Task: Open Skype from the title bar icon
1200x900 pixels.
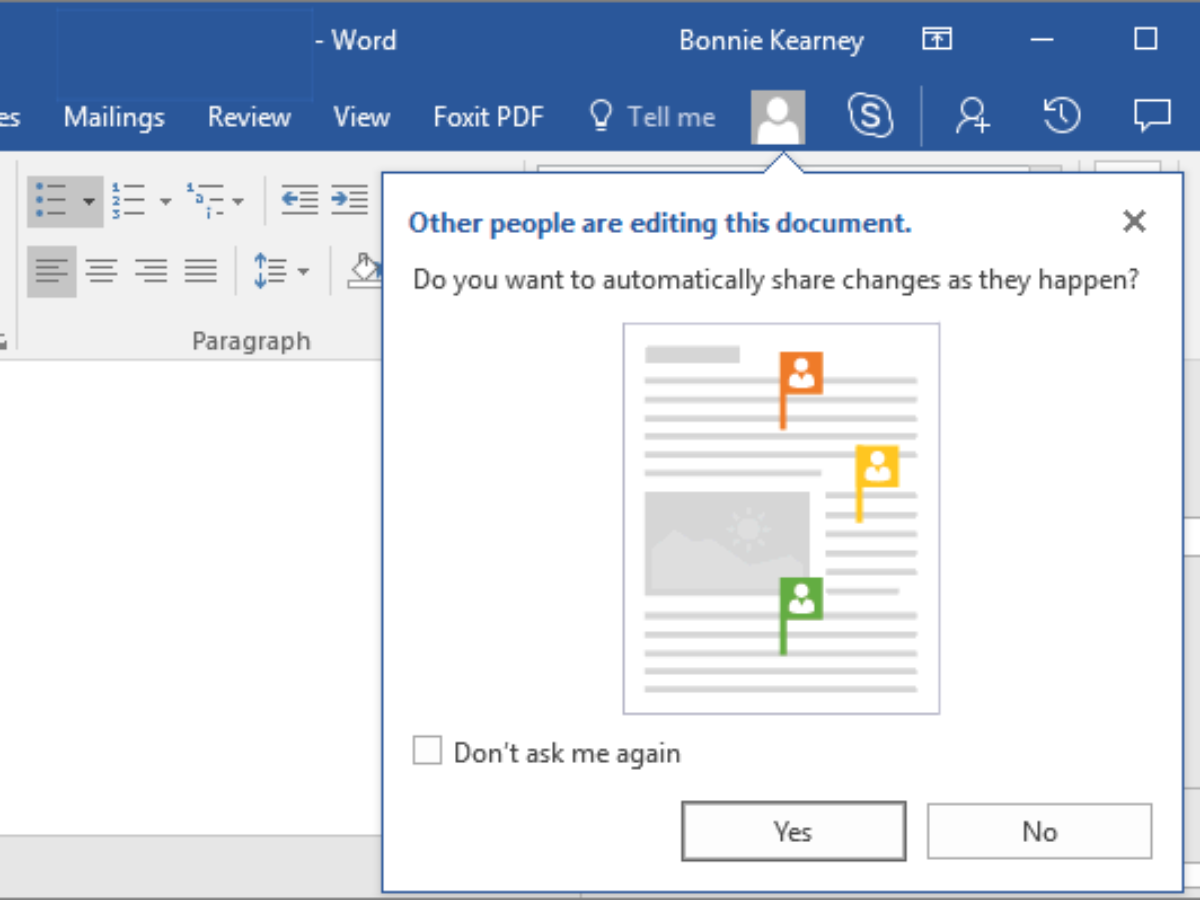Action: 870,117
